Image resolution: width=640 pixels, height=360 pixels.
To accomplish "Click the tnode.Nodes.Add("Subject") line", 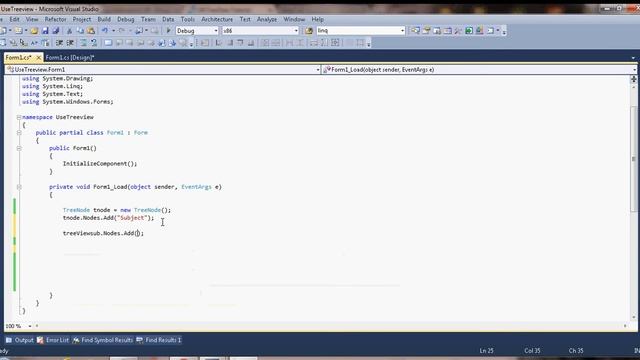I will click(x=109, y=218).
